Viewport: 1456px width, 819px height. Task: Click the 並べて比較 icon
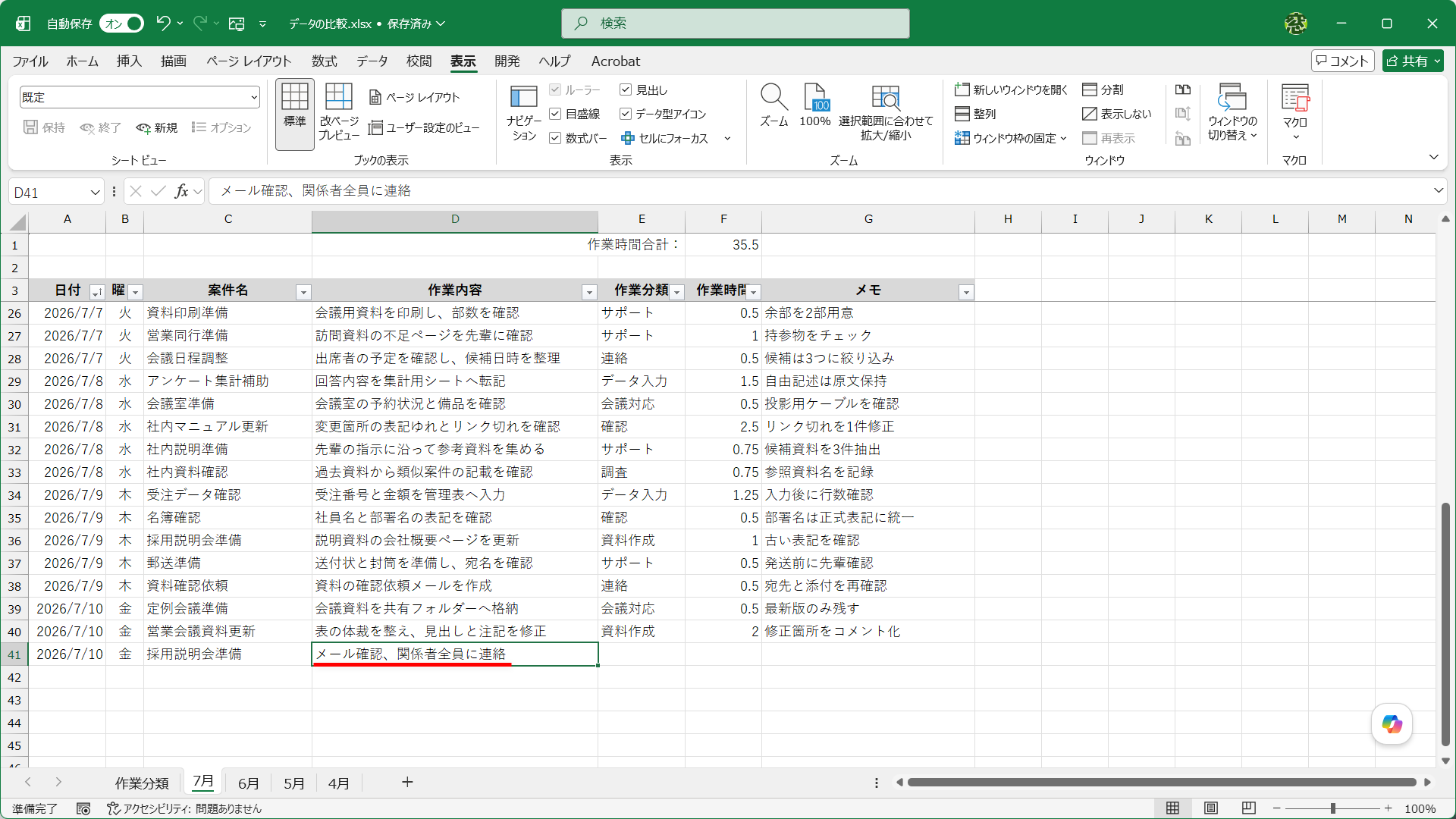(1183, 89)
